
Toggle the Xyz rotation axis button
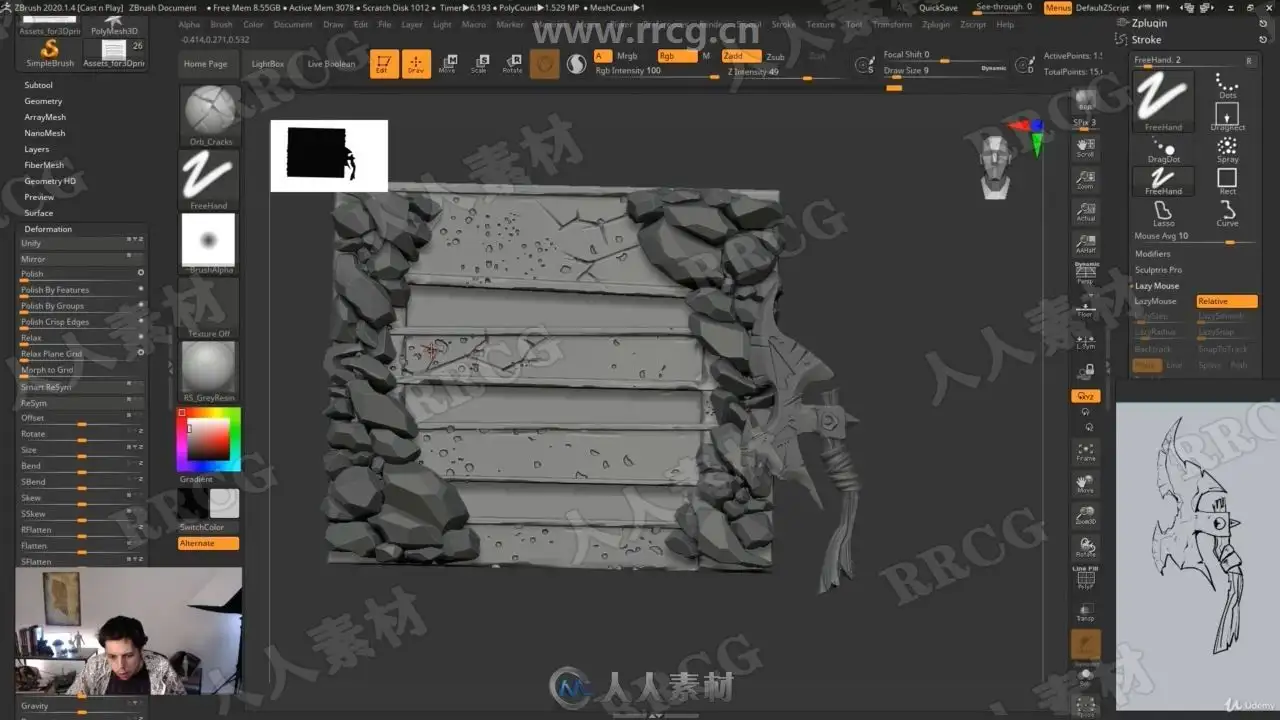(x=1085, y=396)
